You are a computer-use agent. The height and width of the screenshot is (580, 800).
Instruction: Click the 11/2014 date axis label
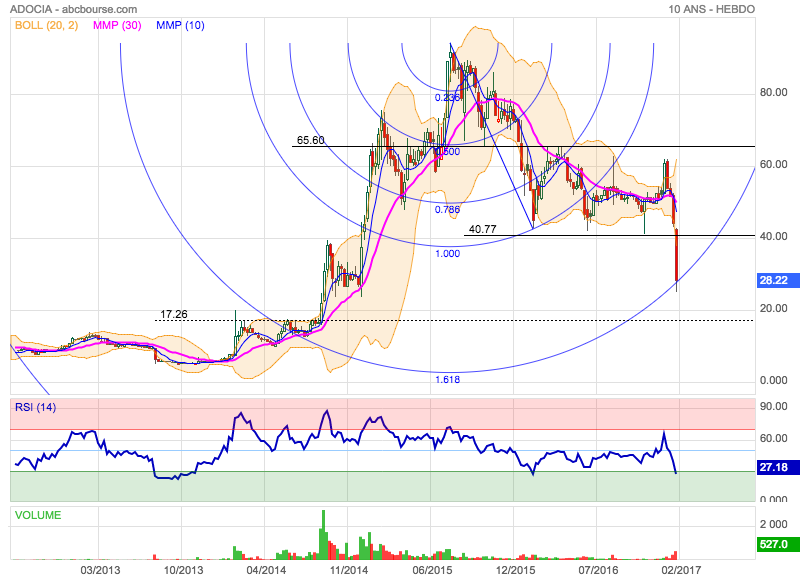[349, 570]
